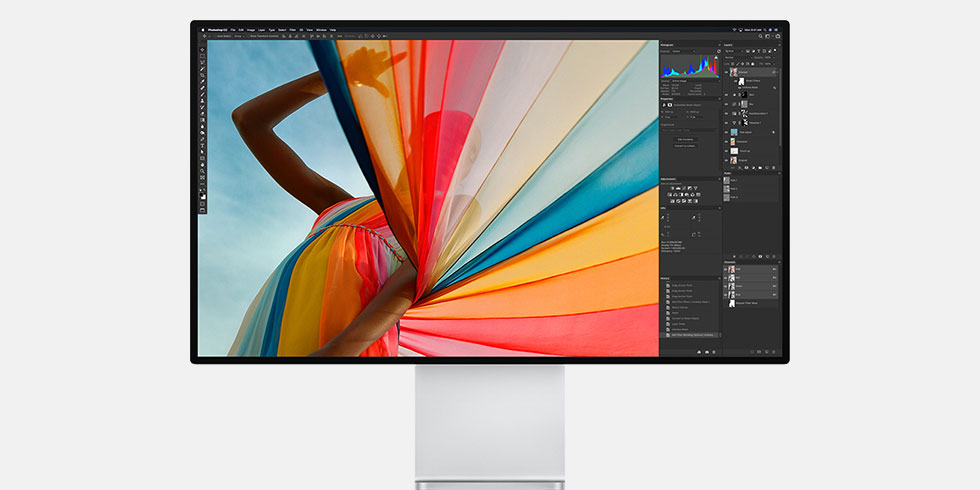The image size is (980, 490).
Task: Select the Move tool in the toolbar
Action: (202, 49)
